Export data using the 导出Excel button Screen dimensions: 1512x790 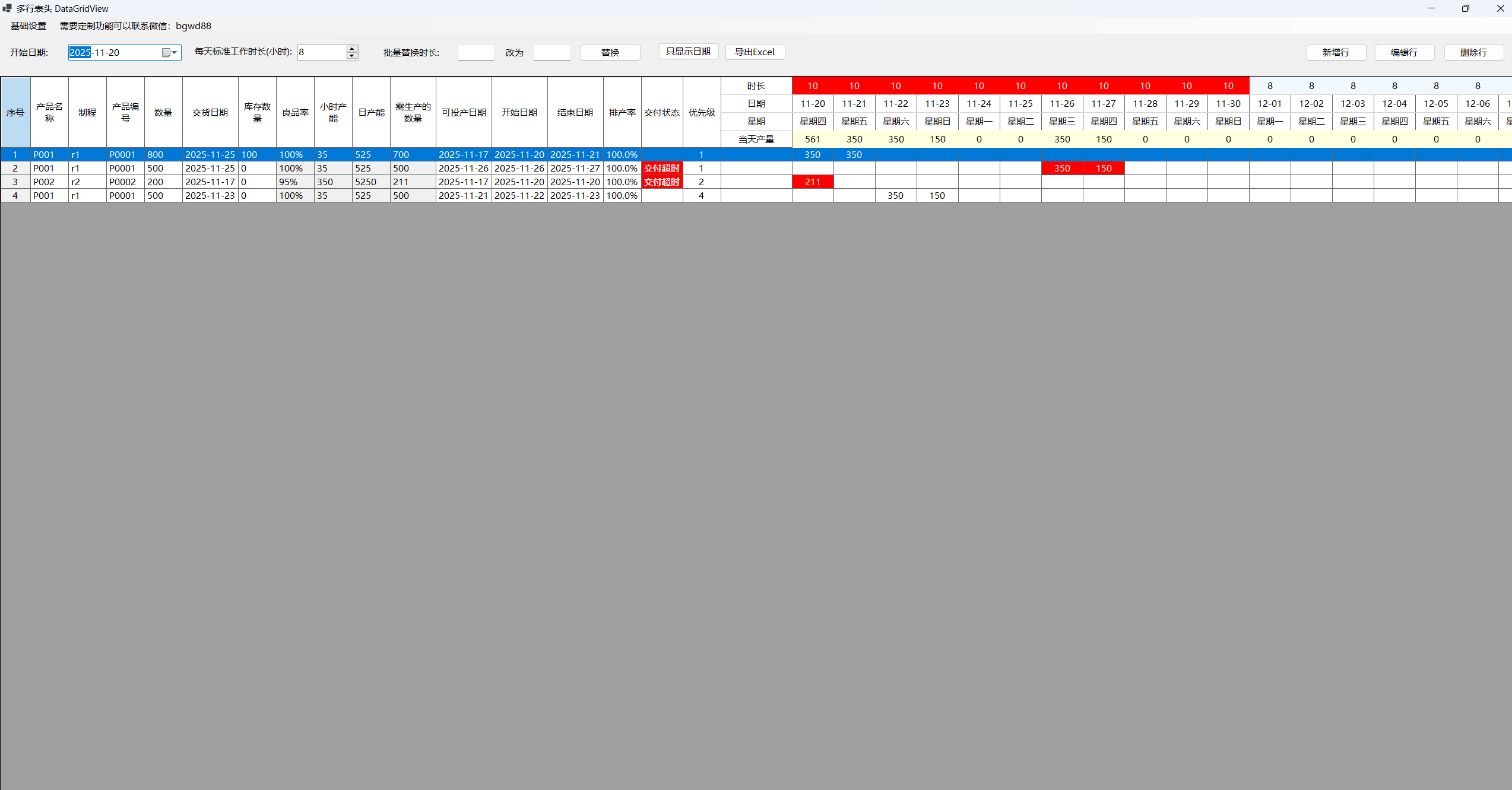coord(755,52)
